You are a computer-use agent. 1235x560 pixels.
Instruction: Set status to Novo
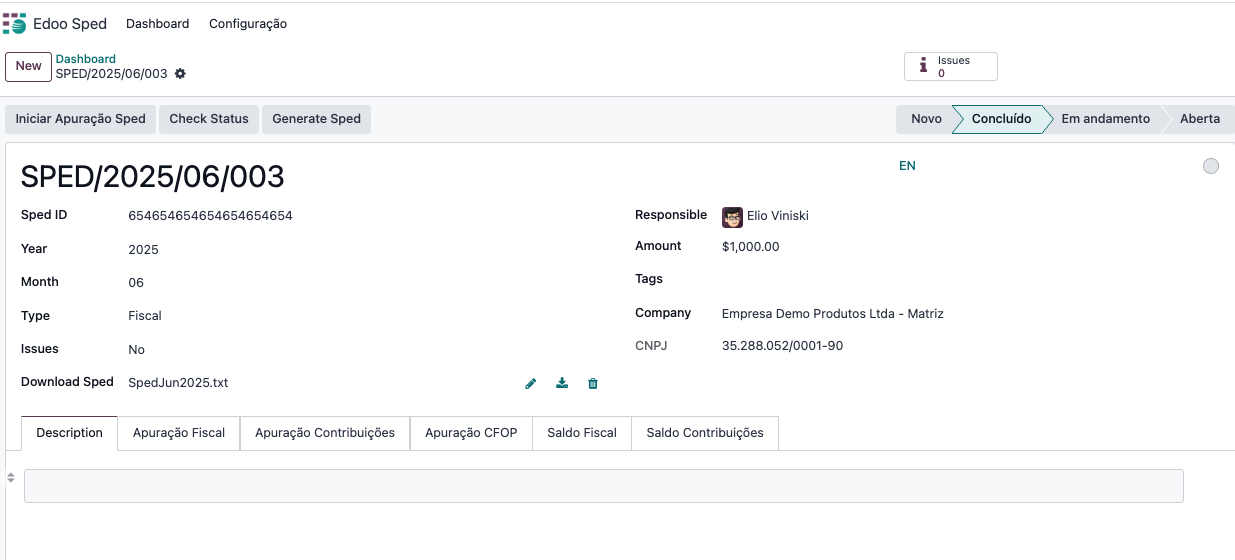(925, 118)
